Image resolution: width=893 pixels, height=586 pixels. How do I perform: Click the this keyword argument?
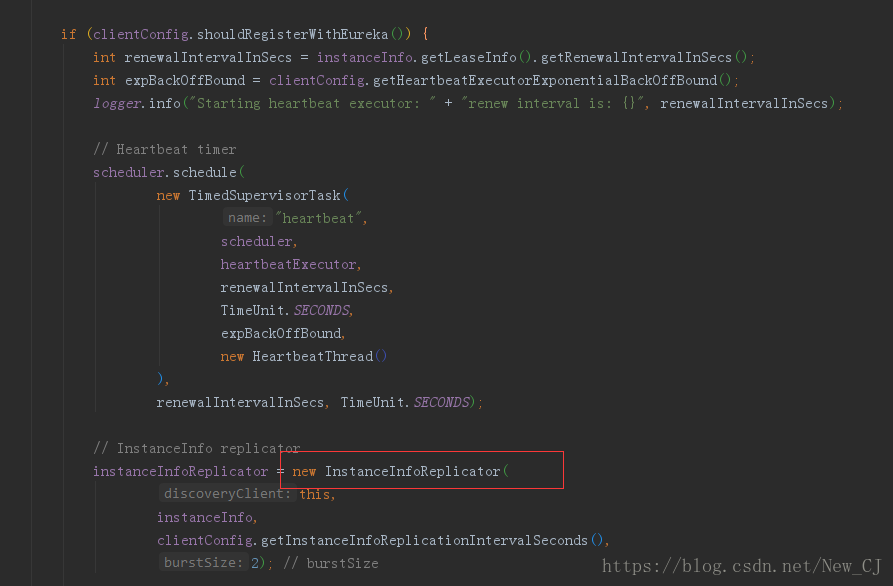[314, 494]
